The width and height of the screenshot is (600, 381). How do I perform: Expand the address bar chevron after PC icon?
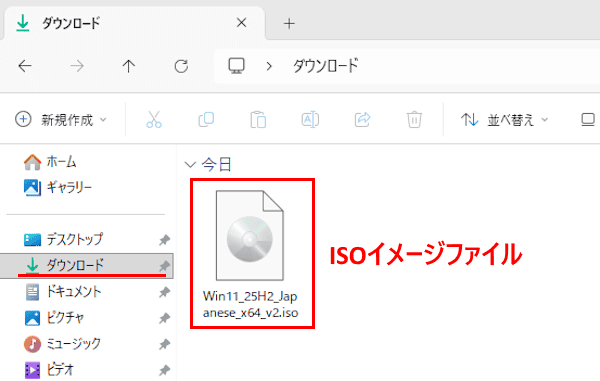pos(269,67)
